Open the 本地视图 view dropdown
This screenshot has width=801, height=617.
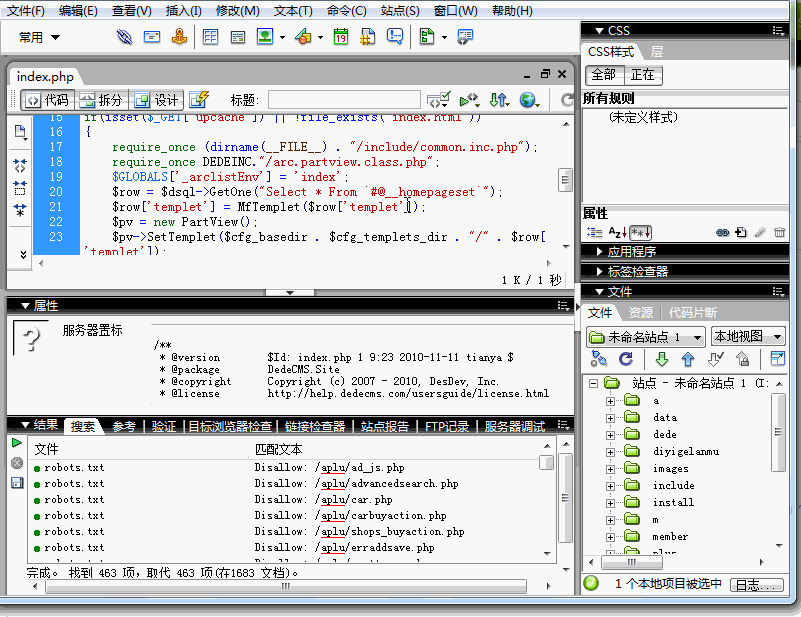tap(747, 337)
